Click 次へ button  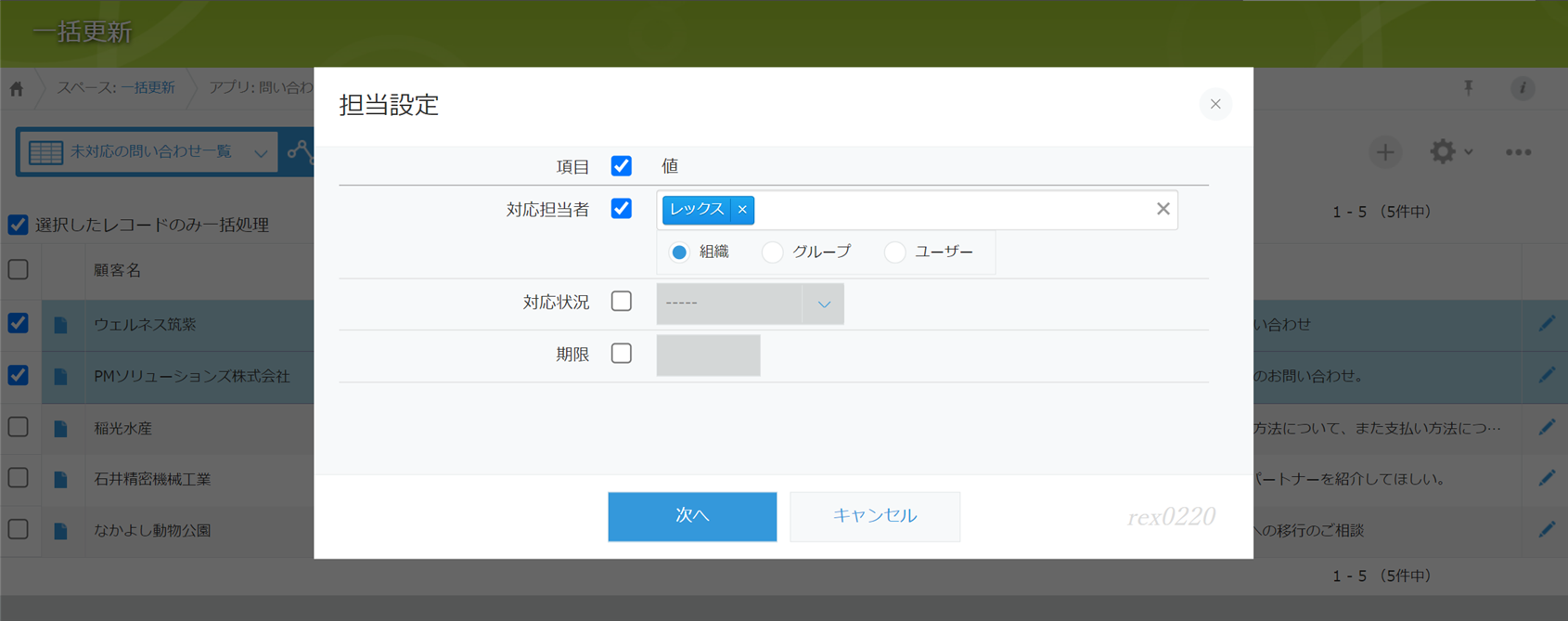692,516
